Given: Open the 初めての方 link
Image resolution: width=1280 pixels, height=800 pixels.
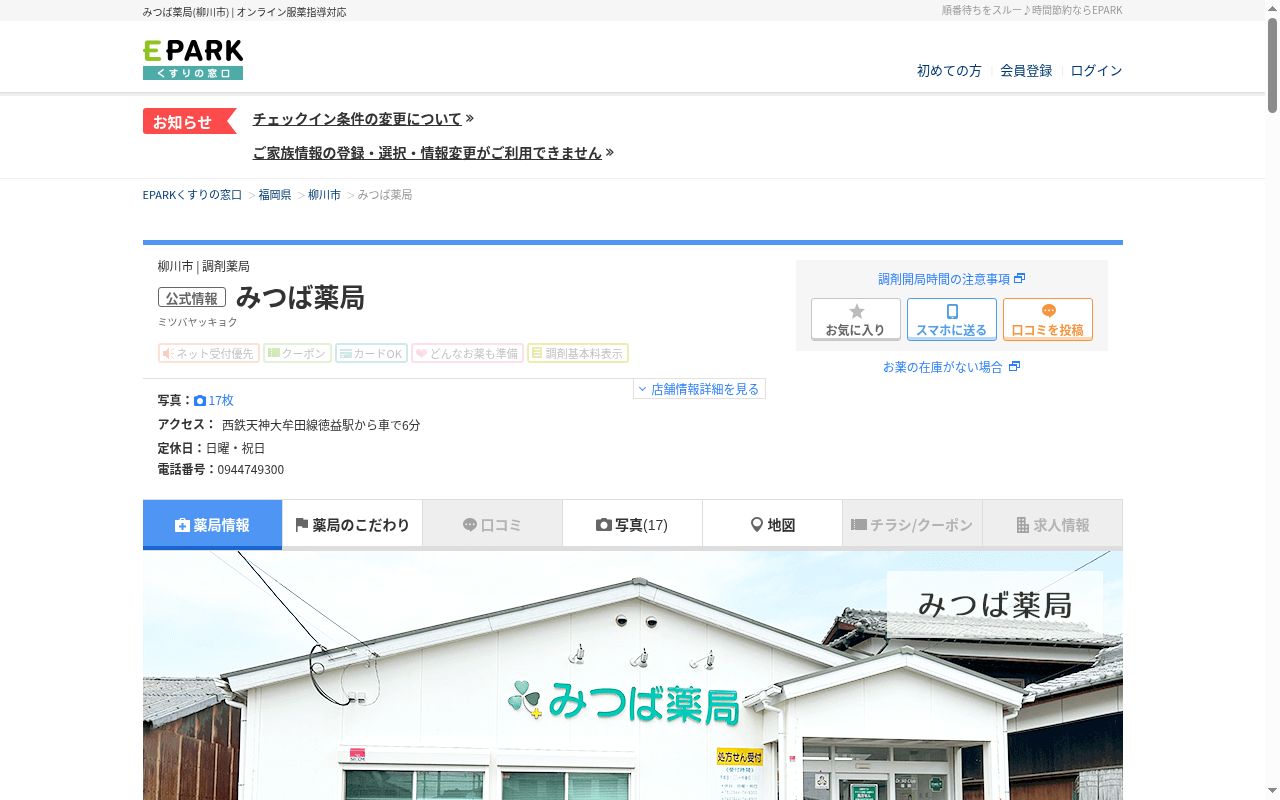Looking at the screenshot, I should tap(949, 71).
